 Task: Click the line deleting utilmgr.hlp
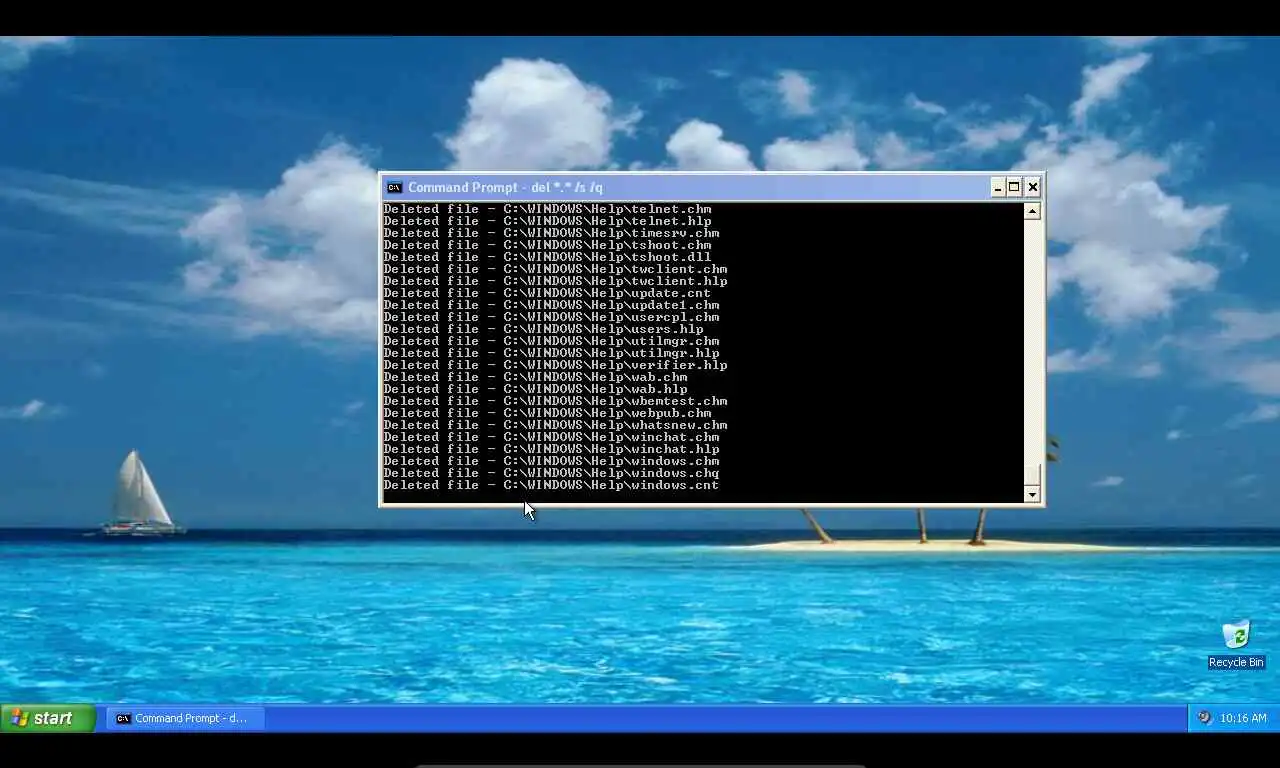pos(551,353)
